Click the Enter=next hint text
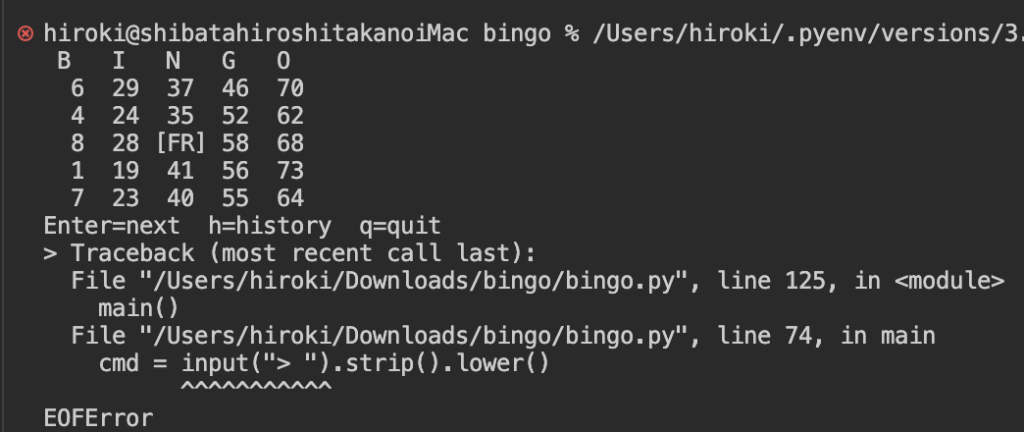 tap(112, 225)
